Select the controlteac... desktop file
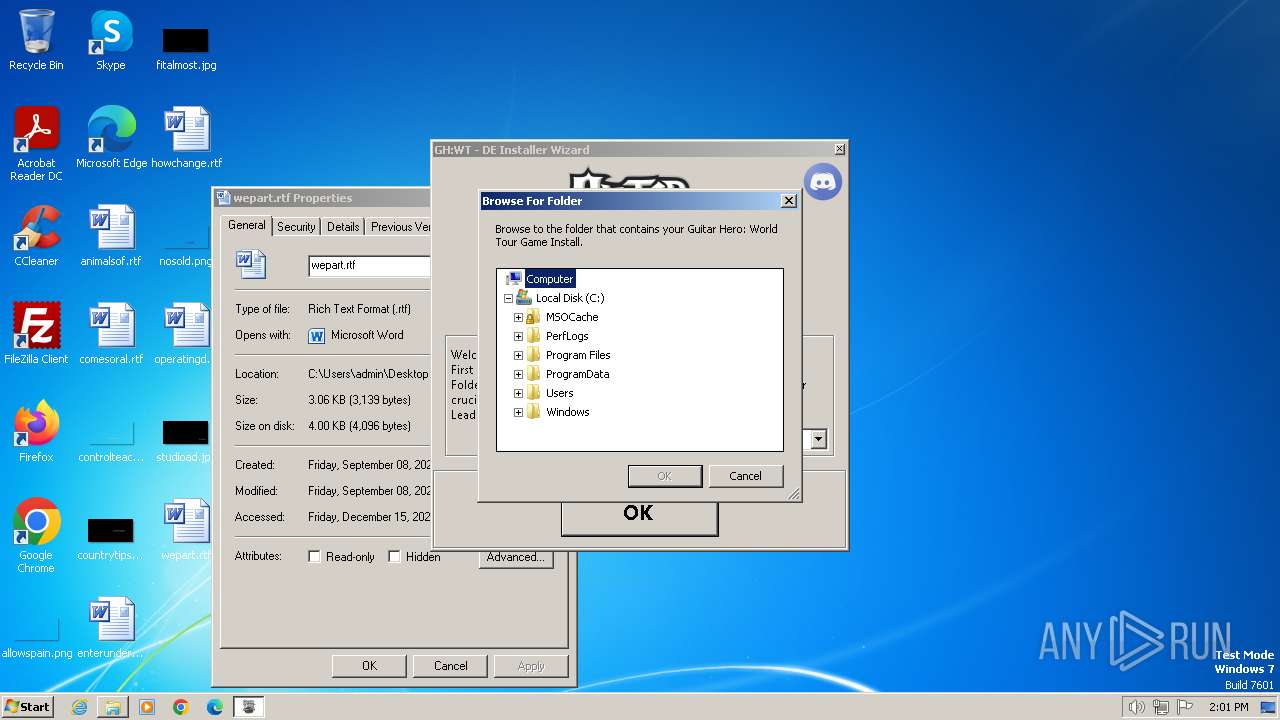 tap(110, 440)
